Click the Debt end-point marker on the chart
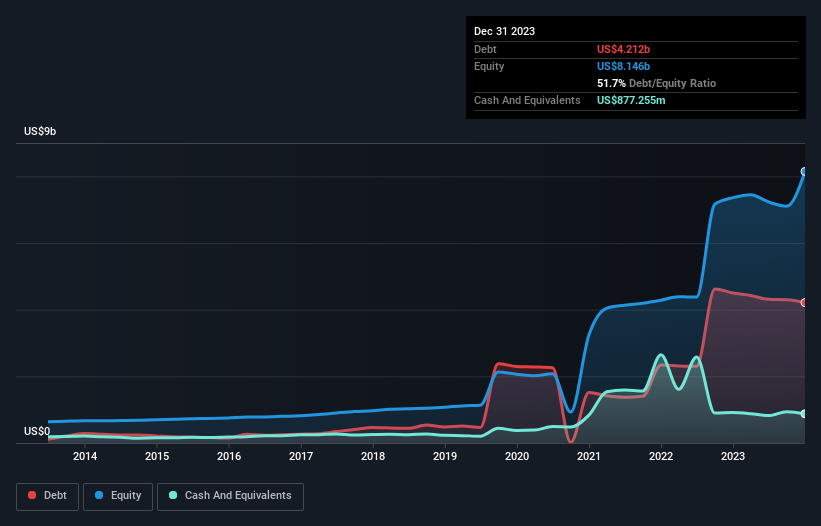 click(x=804, y=303)
